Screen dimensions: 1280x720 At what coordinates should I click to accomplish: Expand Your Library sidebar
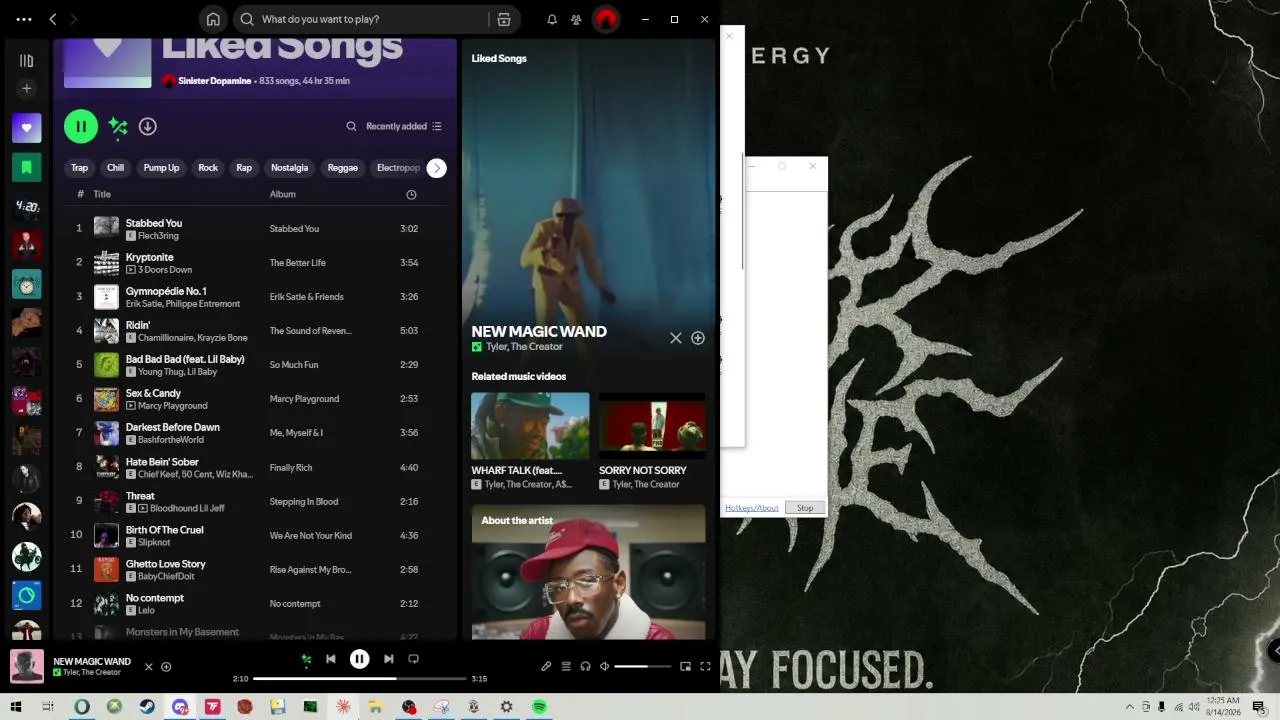[x=27, y=61]
